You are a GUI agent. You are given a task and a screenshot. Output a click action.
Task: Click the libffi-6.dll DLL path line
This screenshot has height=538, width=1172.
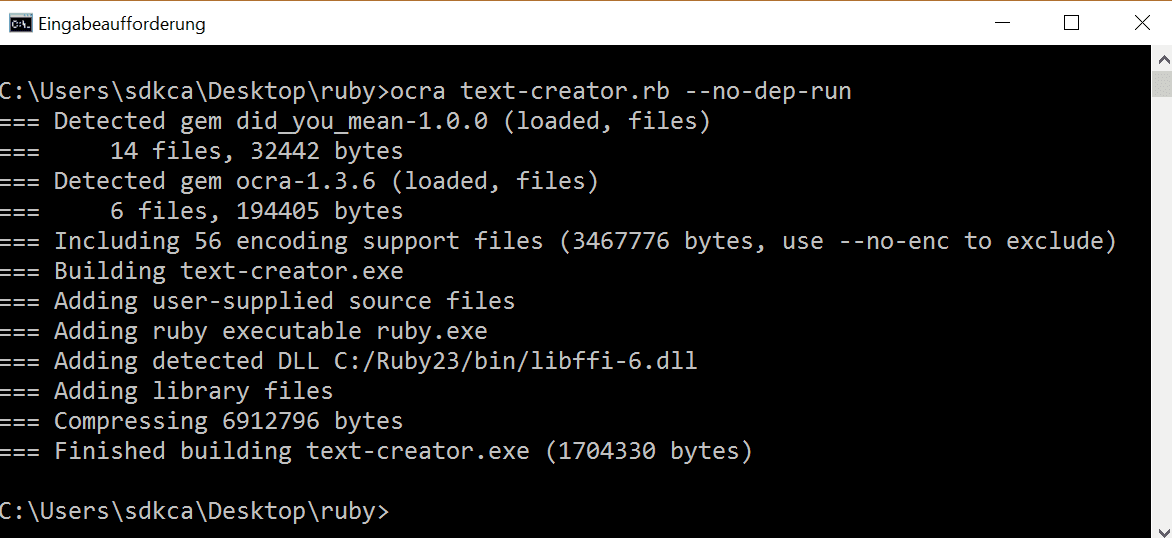tap(348, 360)
